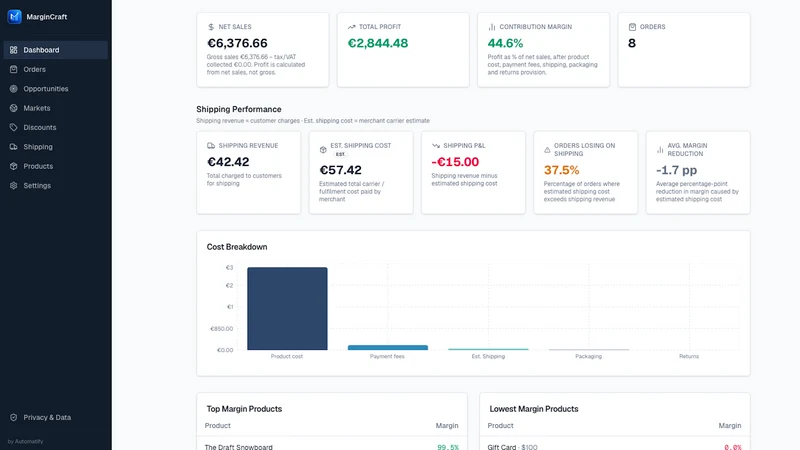This screenshot has height=450, width=800.
Task: Click the by Automatify footer text
Action: [25, 441]
